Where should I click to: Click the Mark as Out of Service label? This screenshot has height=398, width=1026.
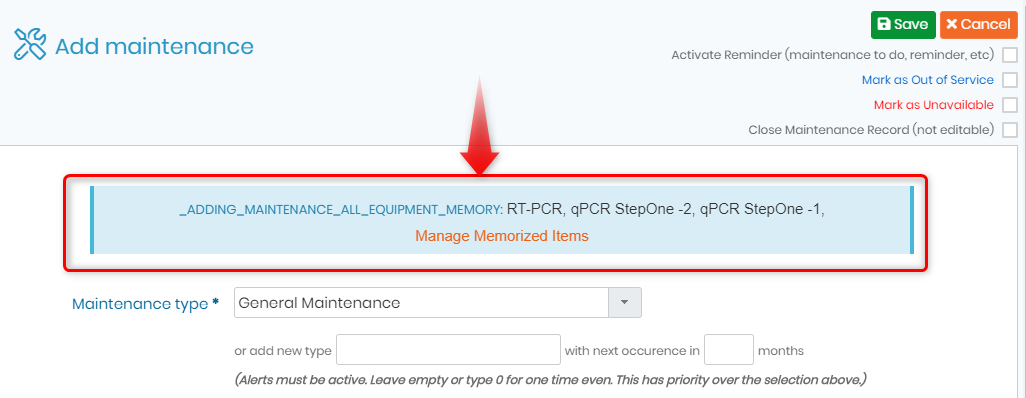pos(927,80)
